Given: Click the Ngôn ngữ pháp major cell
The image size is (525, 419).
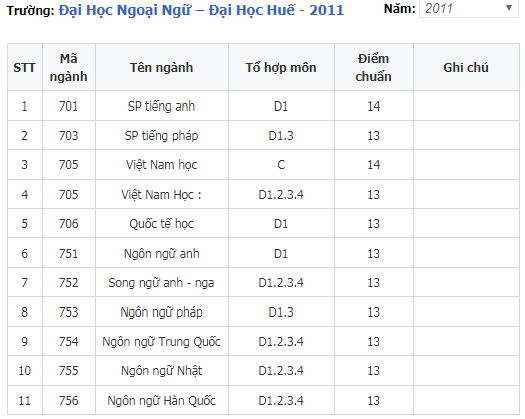Looking at the screenshot, I should coord(162,312).
